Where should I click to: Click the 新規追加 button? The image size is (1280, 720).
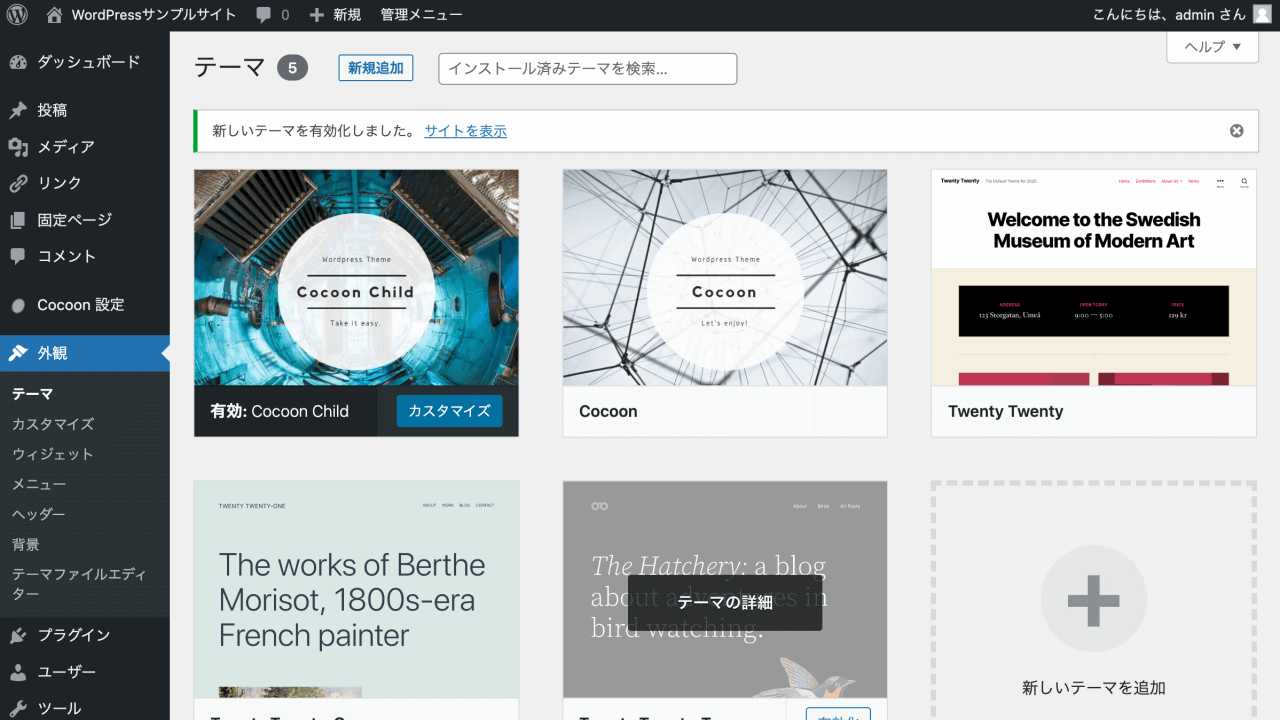click(x=376, y=68)
